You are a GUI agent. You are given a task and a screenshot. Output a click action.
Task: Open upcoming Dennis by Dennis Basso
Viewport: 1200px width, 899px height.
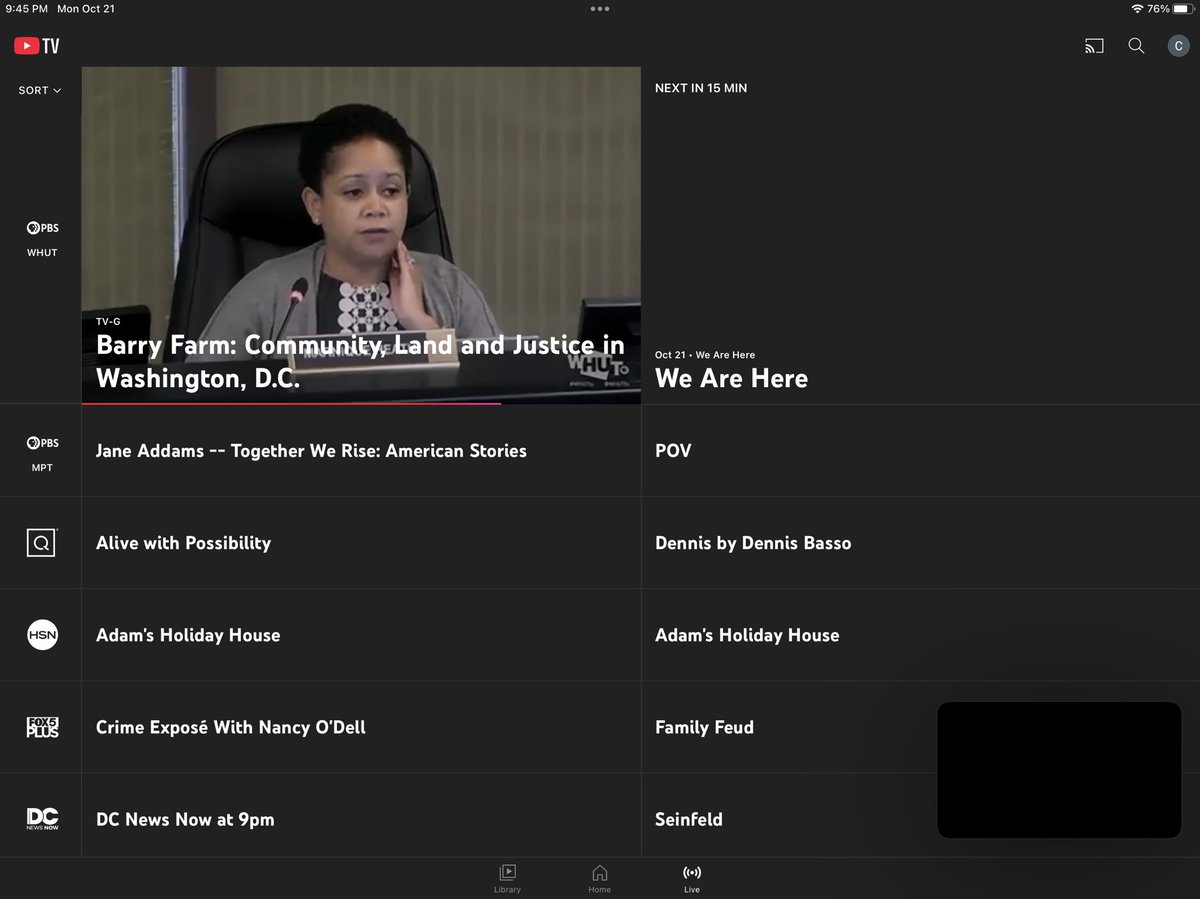[x=753, y=543]
